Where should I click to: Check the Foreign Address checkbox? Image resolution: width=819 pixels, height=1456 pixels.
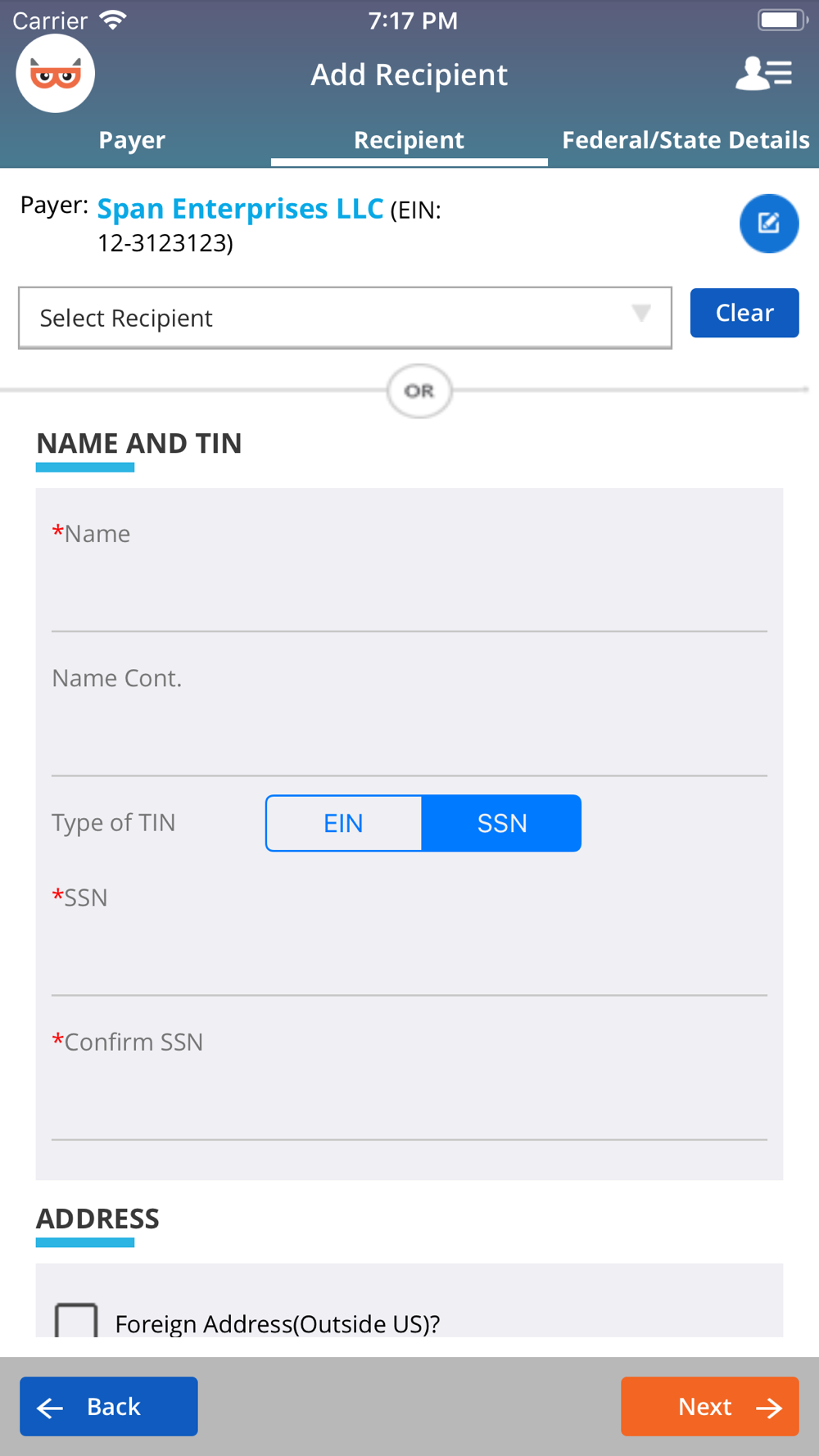(76, 1320)
